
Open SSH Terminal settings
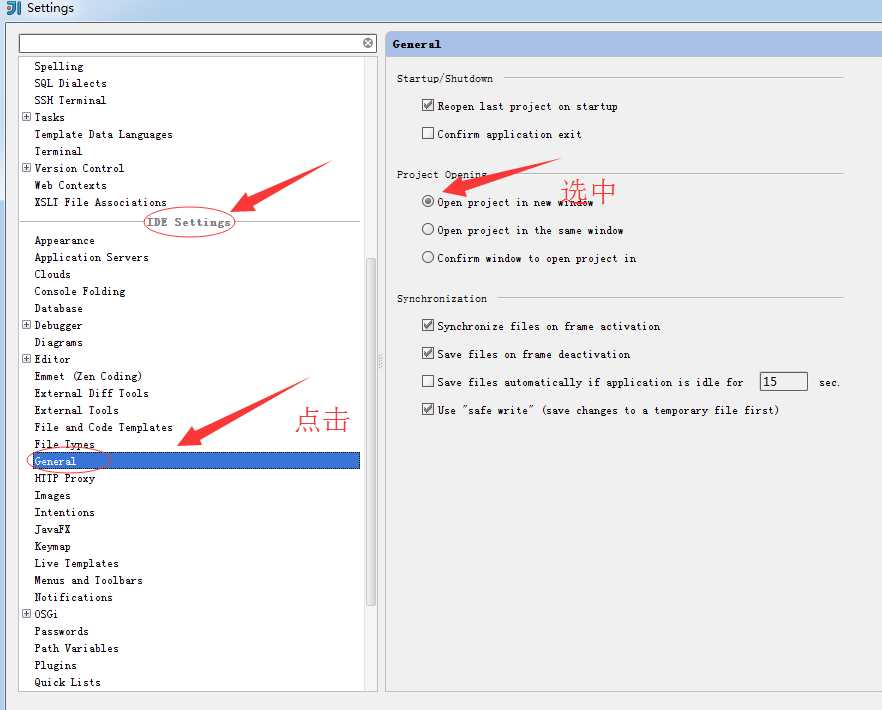pos(70,100)
